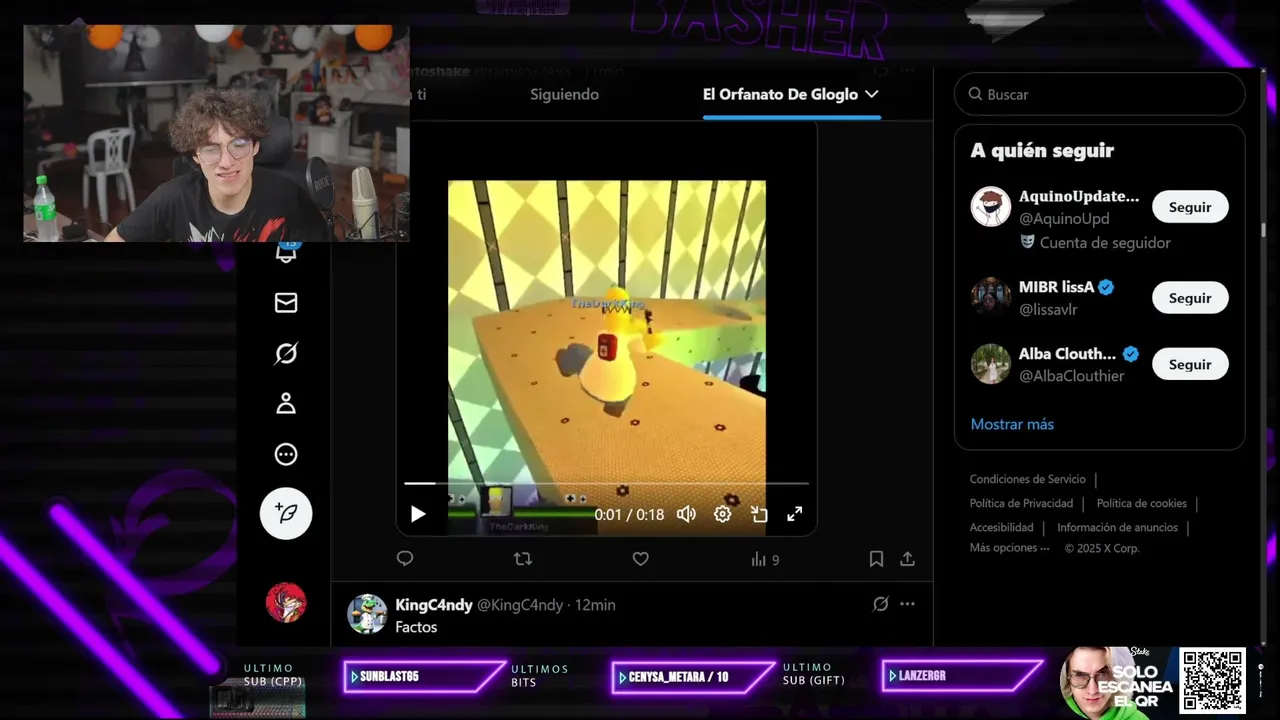Toggle picture-in-picture on the video

(x=759, y=514)
